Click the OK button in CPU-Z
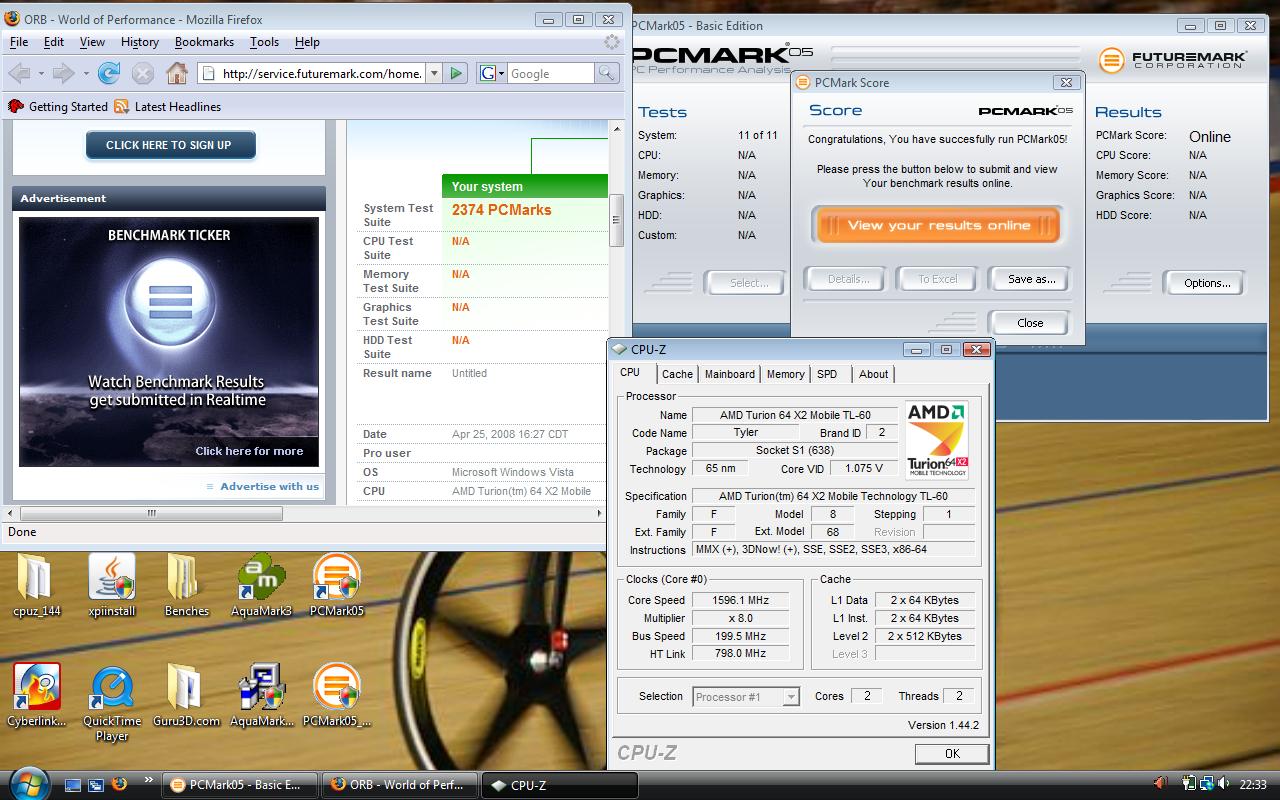The height and width of the screenshot is (800, 1280). click(952, 754)
